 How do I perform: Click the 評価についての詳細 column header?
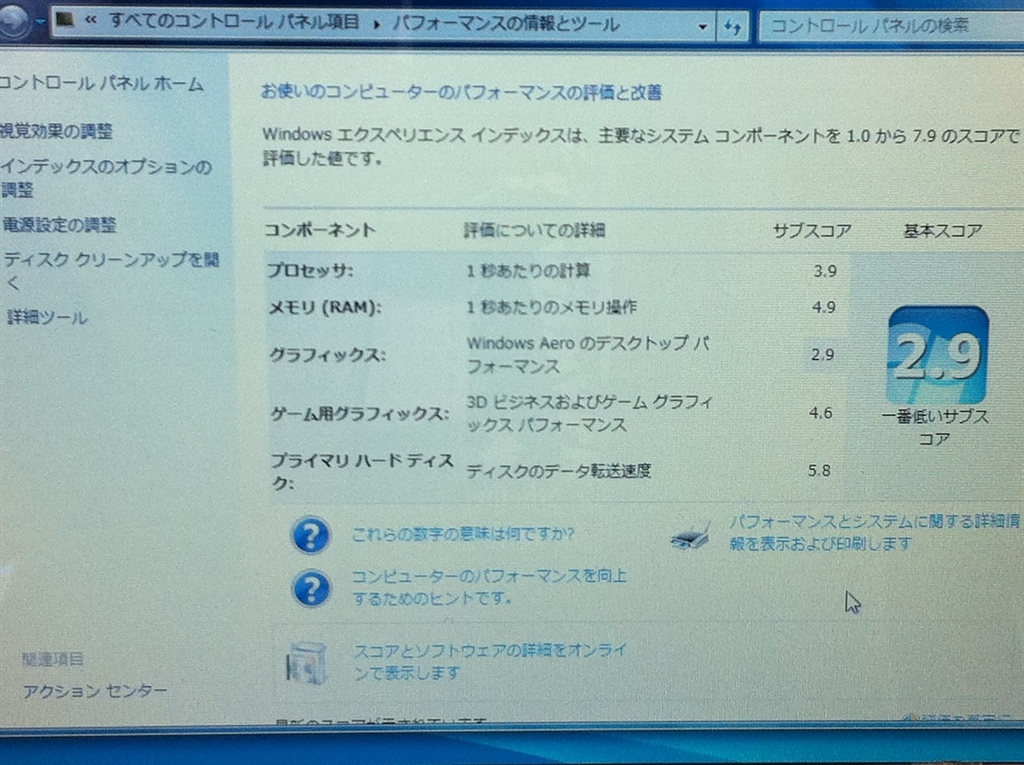[534, 230]
